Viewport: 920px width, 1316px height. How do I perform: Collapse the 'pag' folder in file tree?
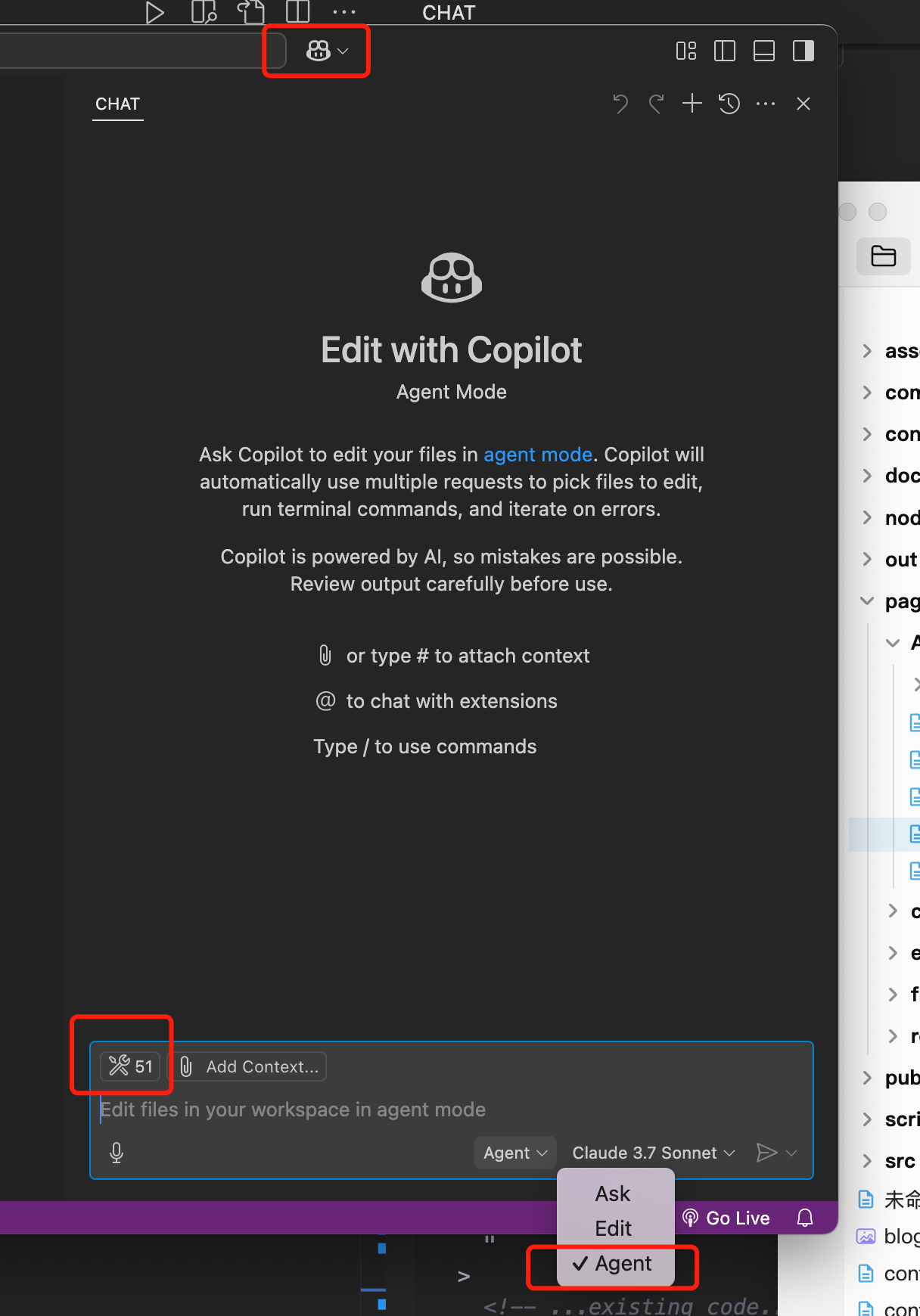[868, 601]
